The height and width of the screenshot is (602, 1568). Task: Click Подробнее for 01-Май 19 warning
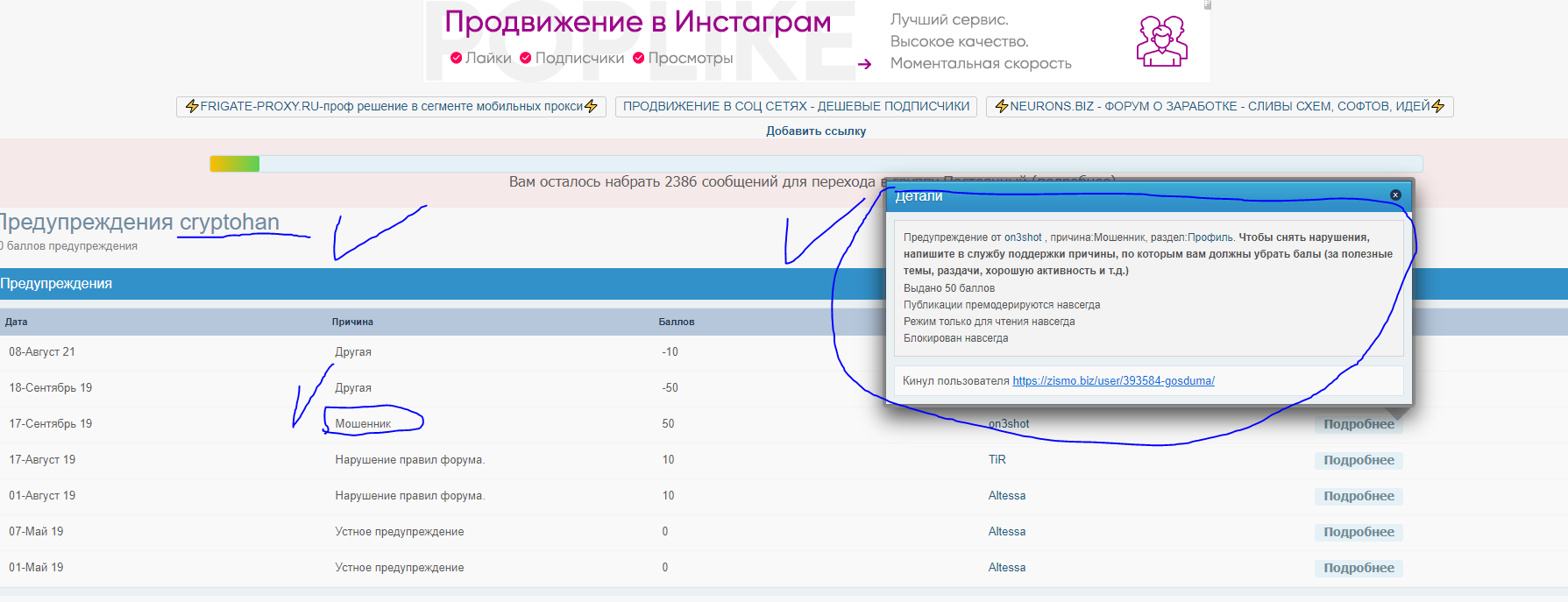click(1358, 568)
